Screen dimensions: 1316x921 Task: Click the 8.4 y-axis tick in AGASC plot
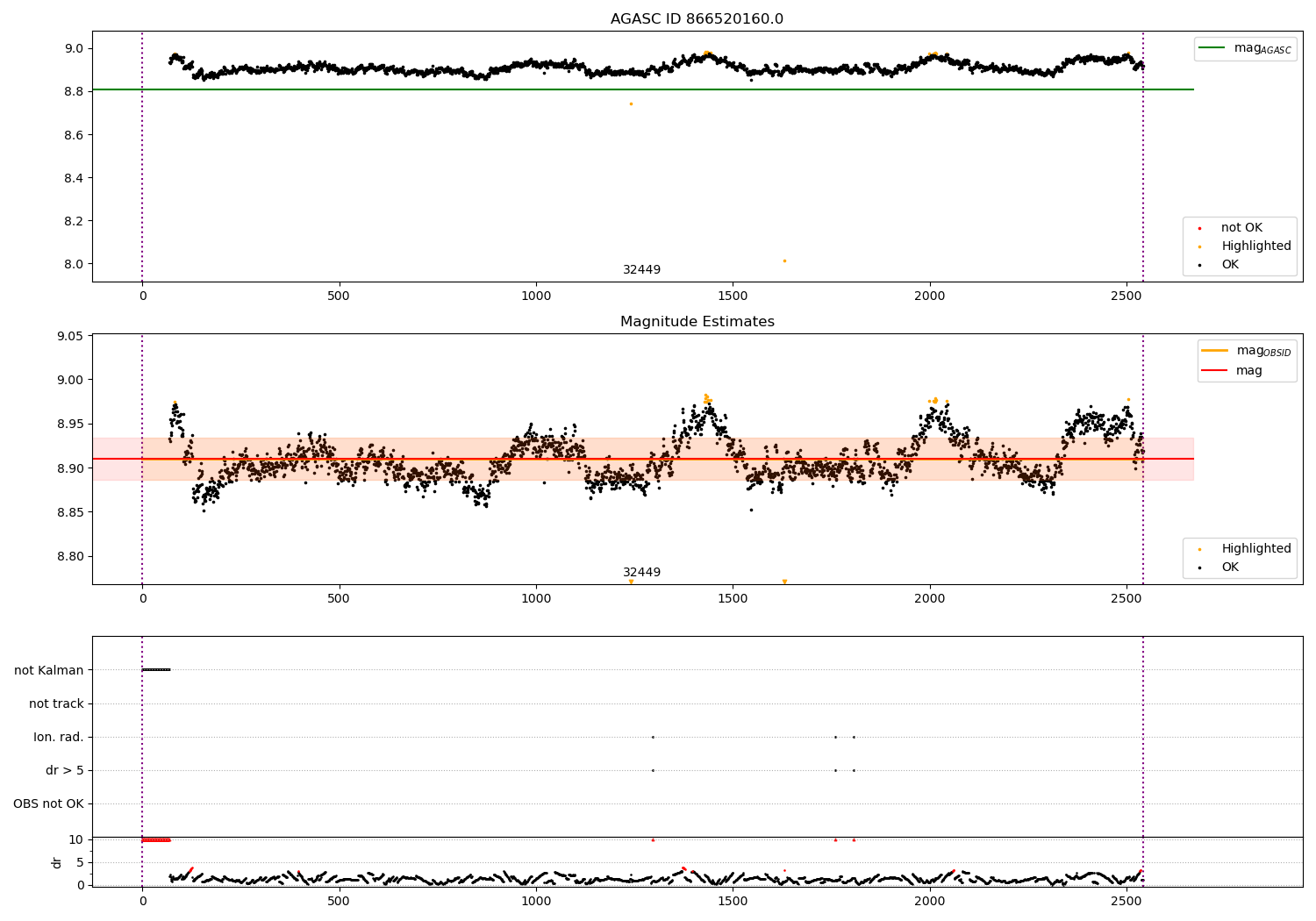(x=75, y=178)
